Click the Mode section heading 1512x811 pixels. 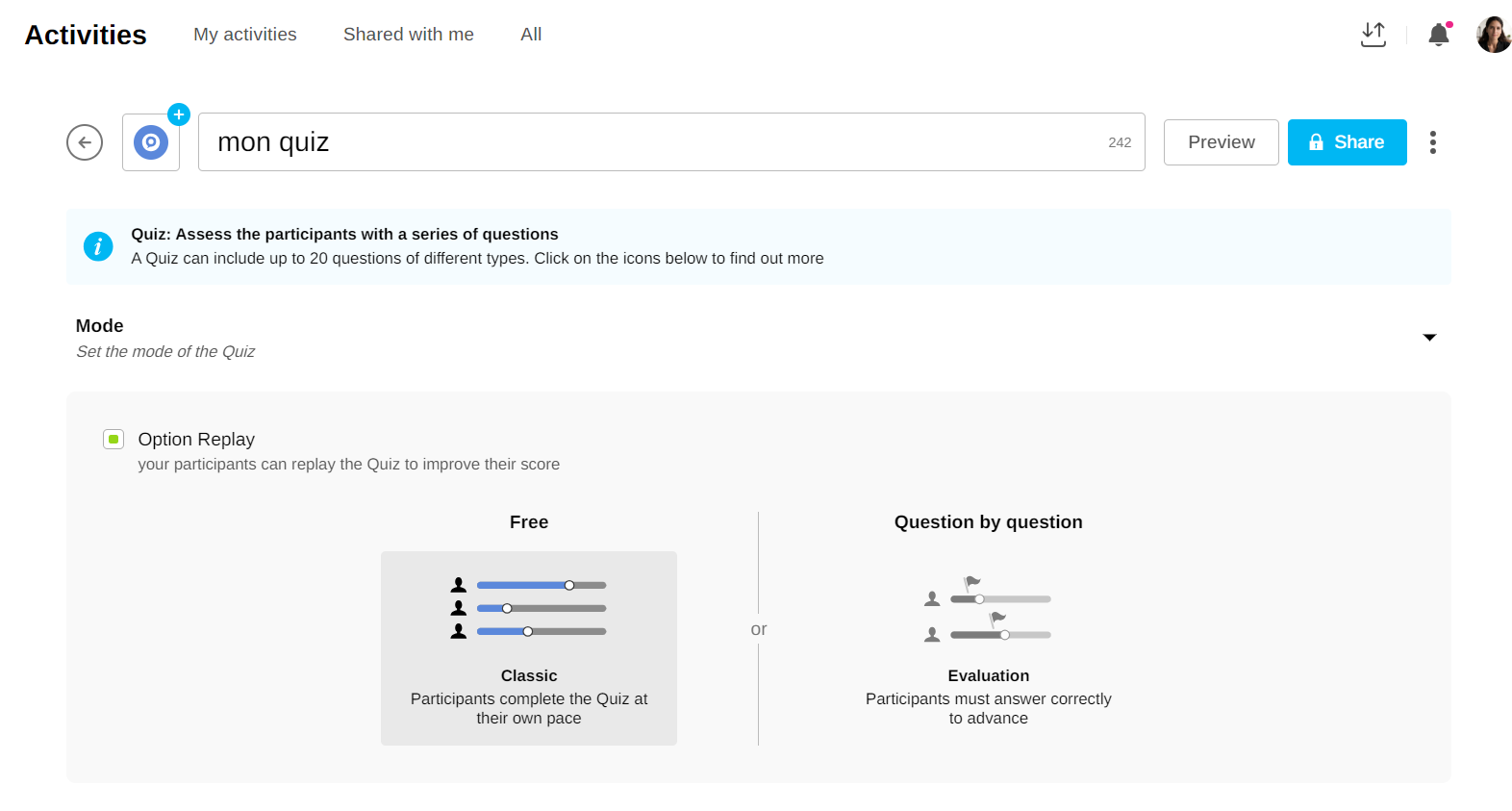(100, 326)
